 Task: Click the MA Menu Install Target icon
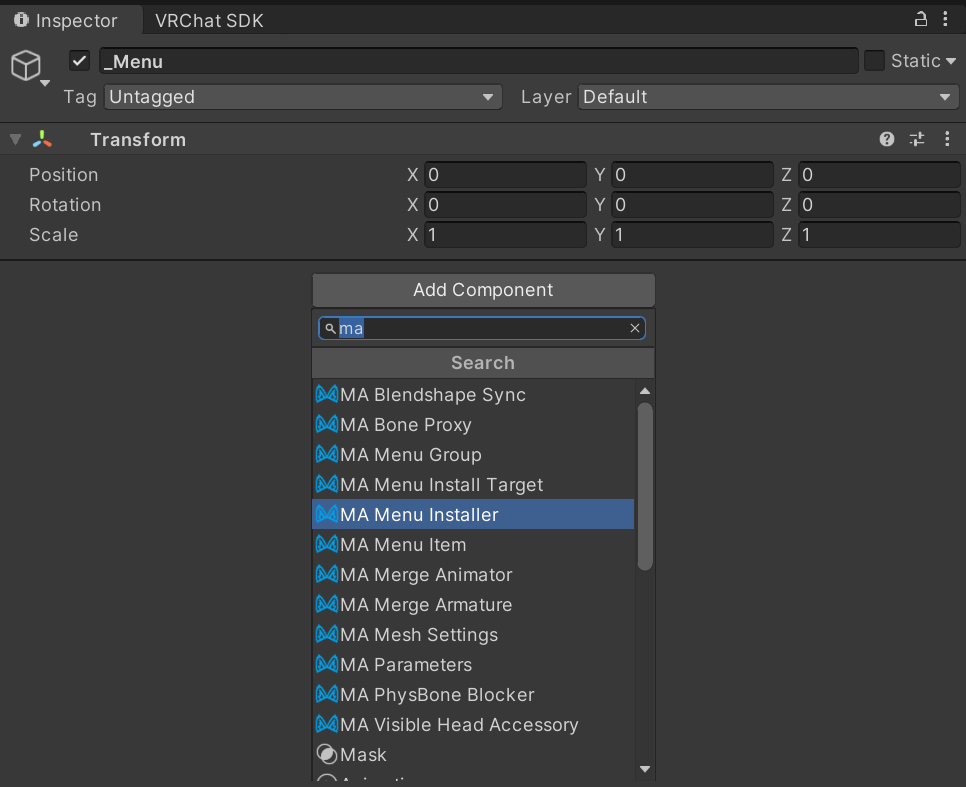pyautogui.click(x=327, y=484)
